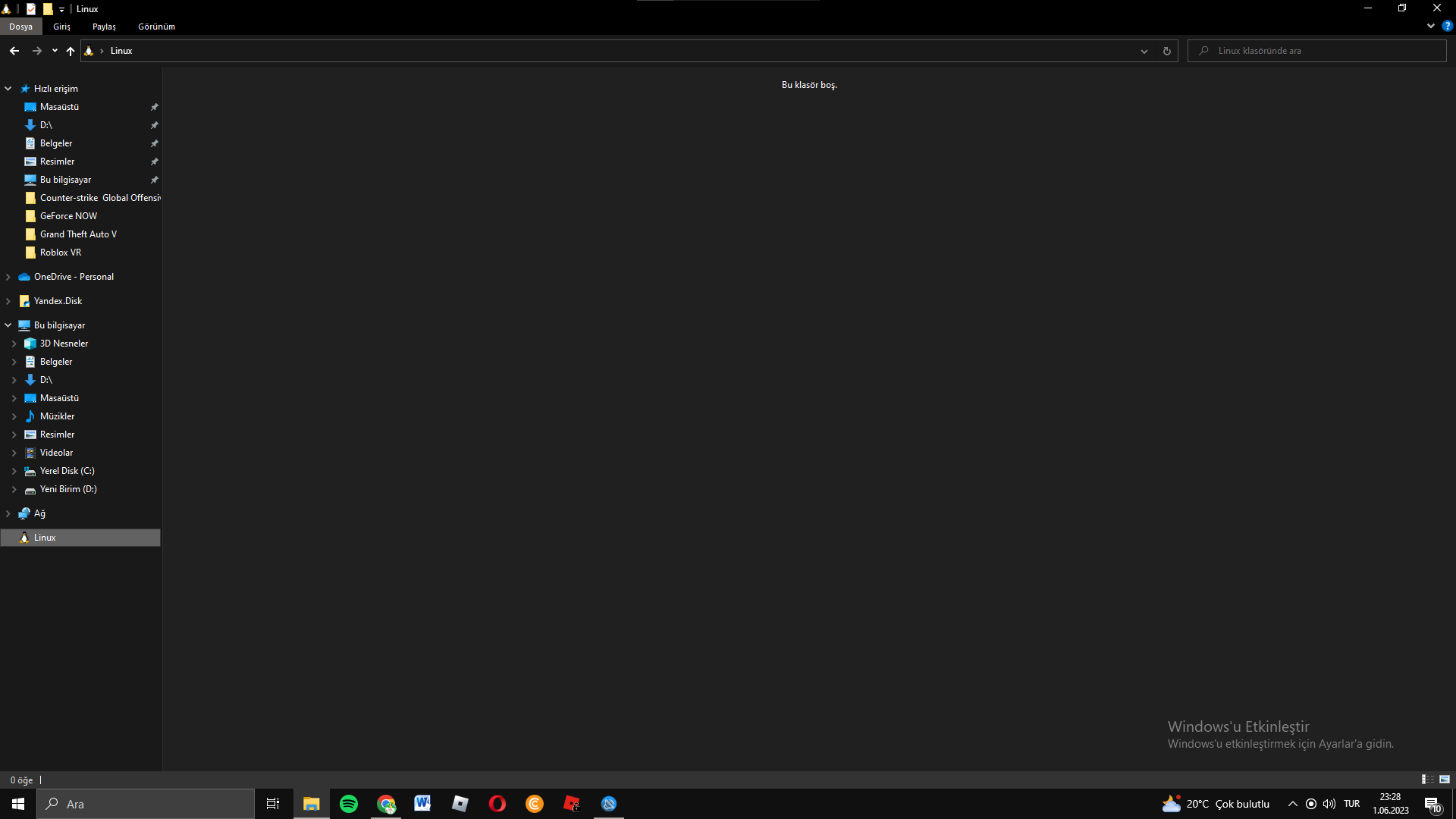Select Grand Theft Auto V folder
The image size is (1456, 819).
click(78, 234)
